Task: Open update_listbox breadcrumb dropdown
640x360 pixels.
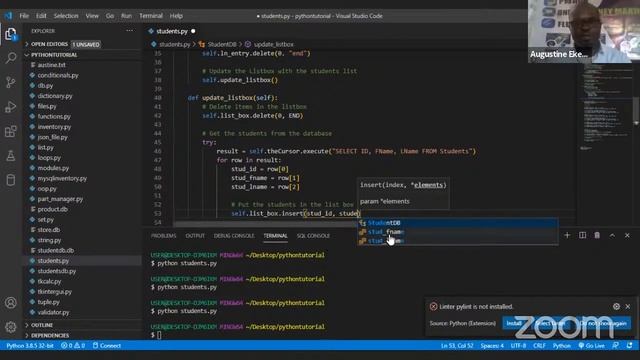Action: [x=273, y=44]
